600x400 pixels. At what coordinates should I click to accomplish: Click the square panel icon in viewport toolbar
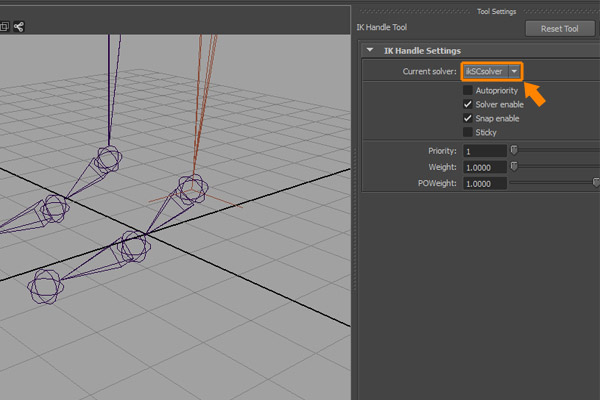[4, 26]
